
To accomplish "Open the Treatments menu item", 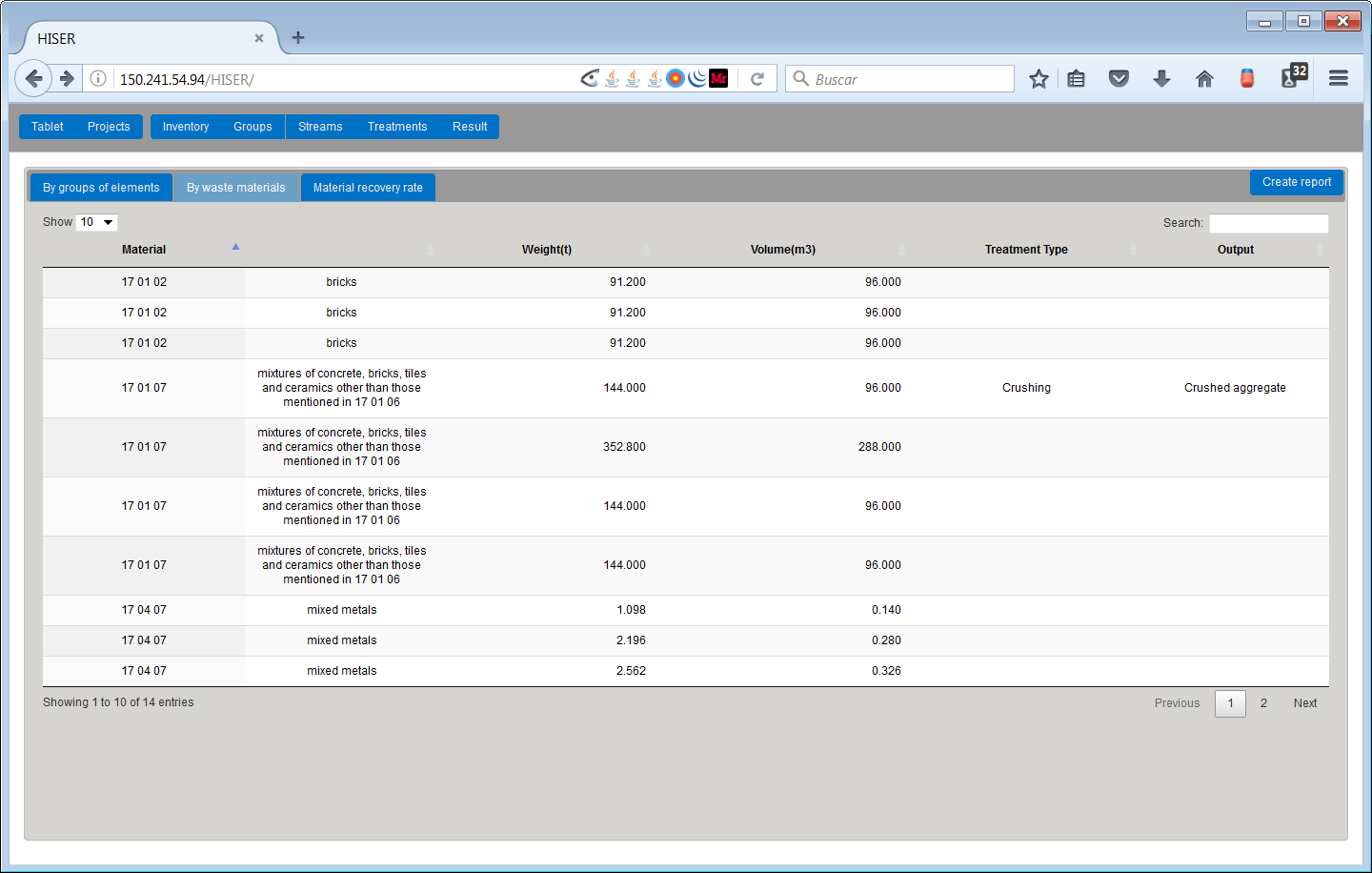I will coord(397,127).
